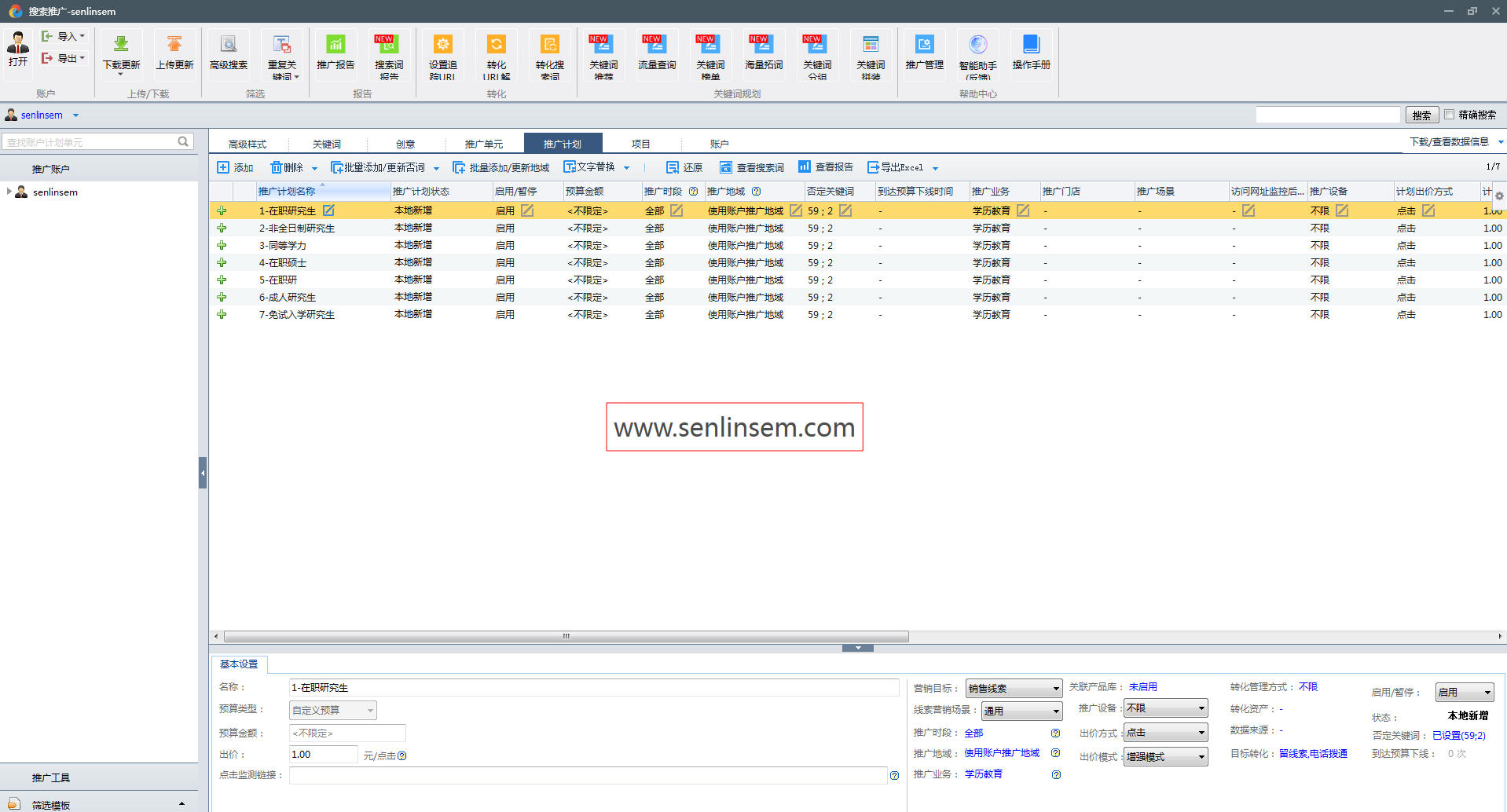Screen dimensions: 1507x812
Task: Click the 目标转化 留线索,电话拨通 link
Action: (x=1312, y=754)
